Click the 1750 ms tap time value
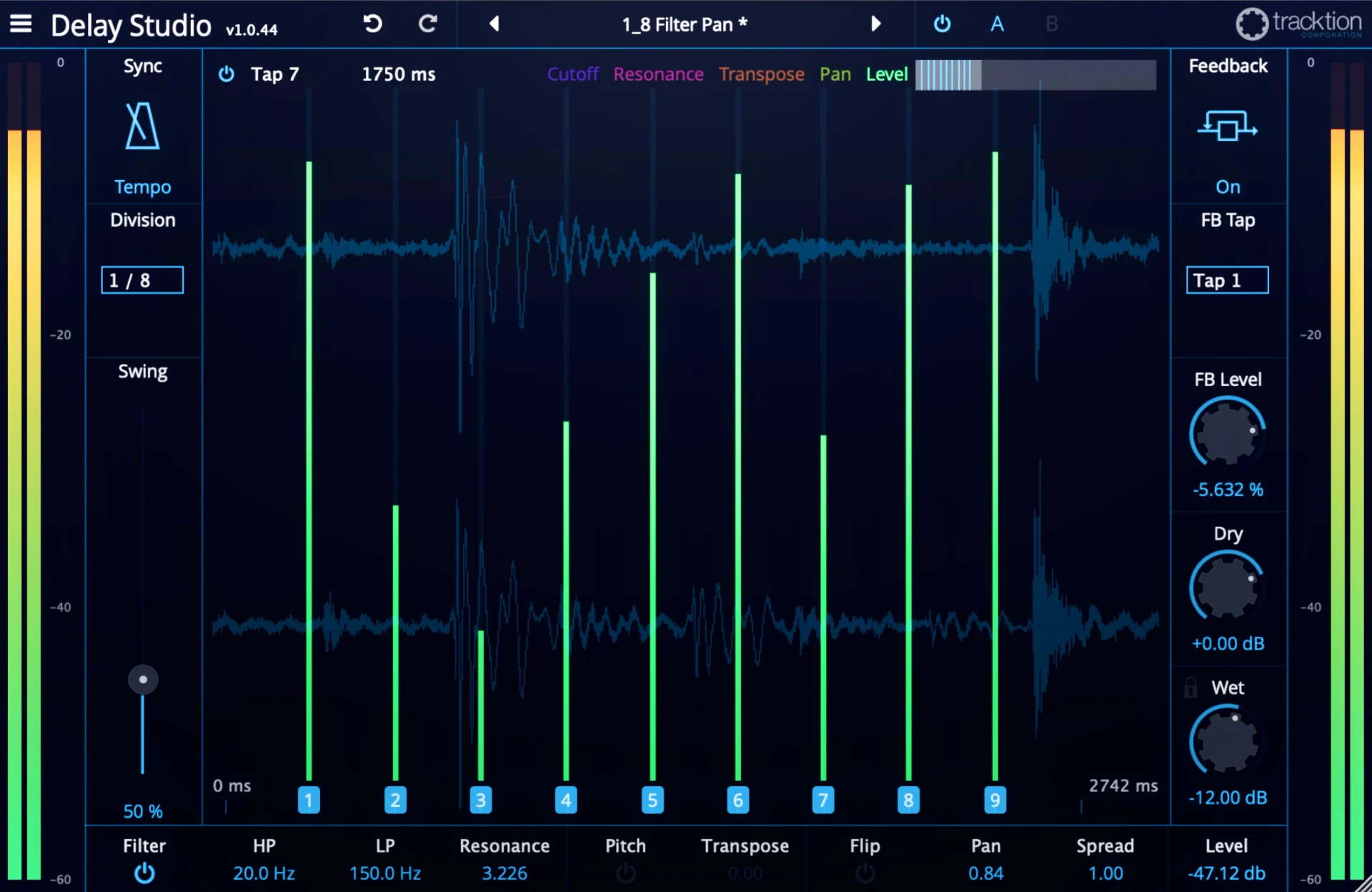This screenshot has height=892, width=1372. click(399, 74)
